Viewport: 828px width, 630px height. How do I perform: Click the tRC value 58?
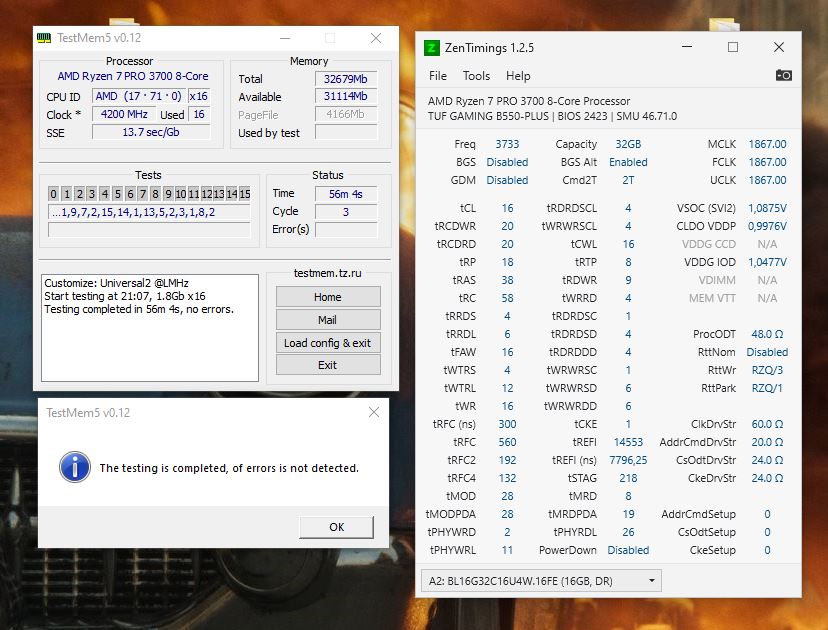507,298
